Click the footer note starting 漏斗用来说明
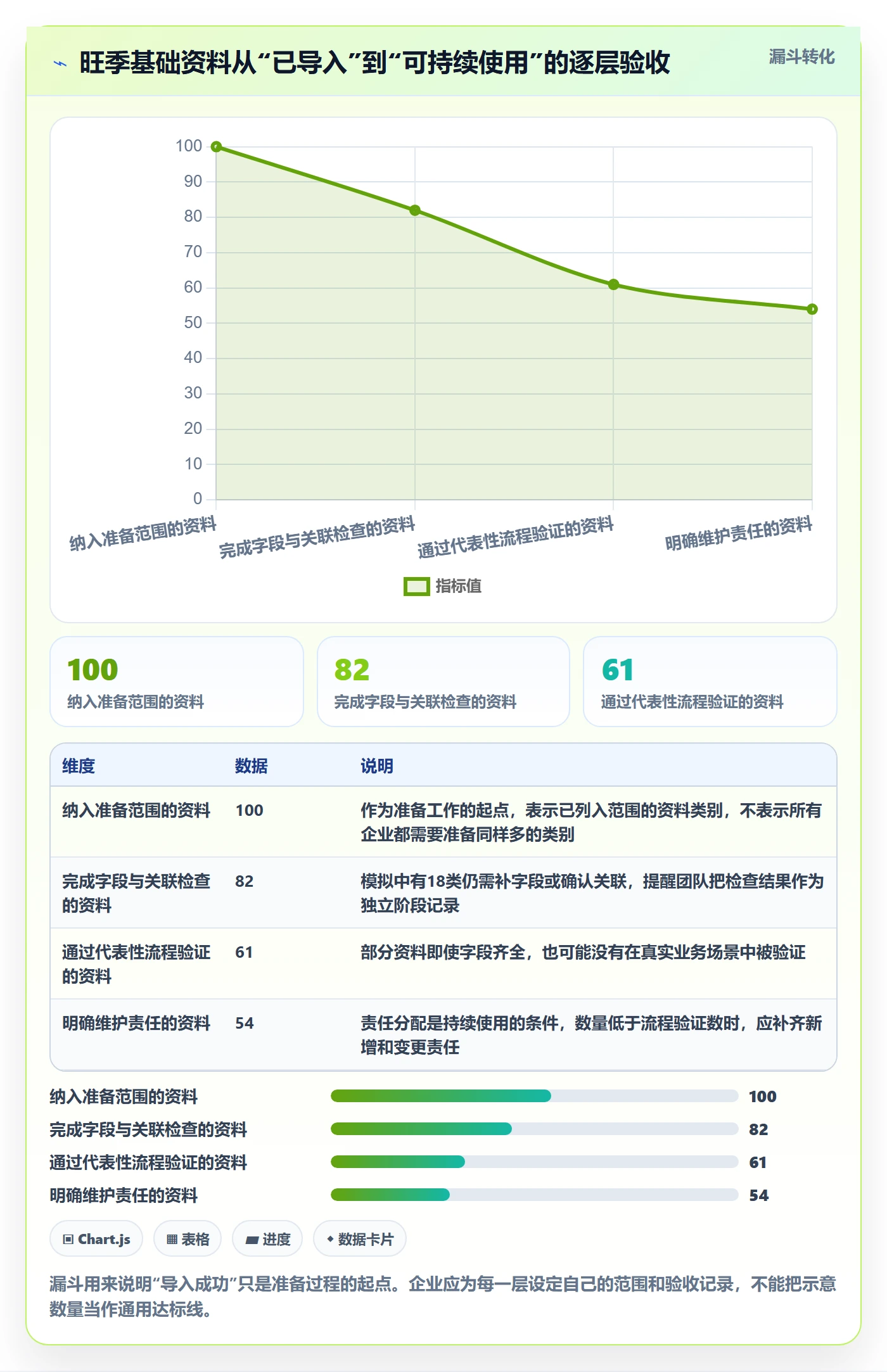Image resolution: width=887 pixels, height=1372 pixels. (443, 1297)
